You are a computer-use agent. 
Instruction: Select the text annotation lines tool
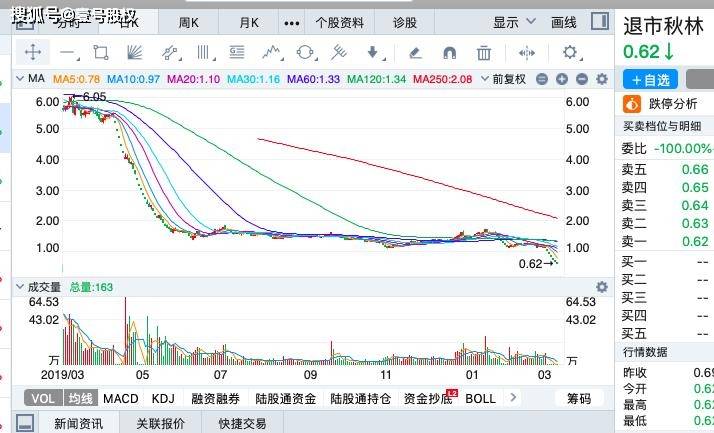coord(237,52)
